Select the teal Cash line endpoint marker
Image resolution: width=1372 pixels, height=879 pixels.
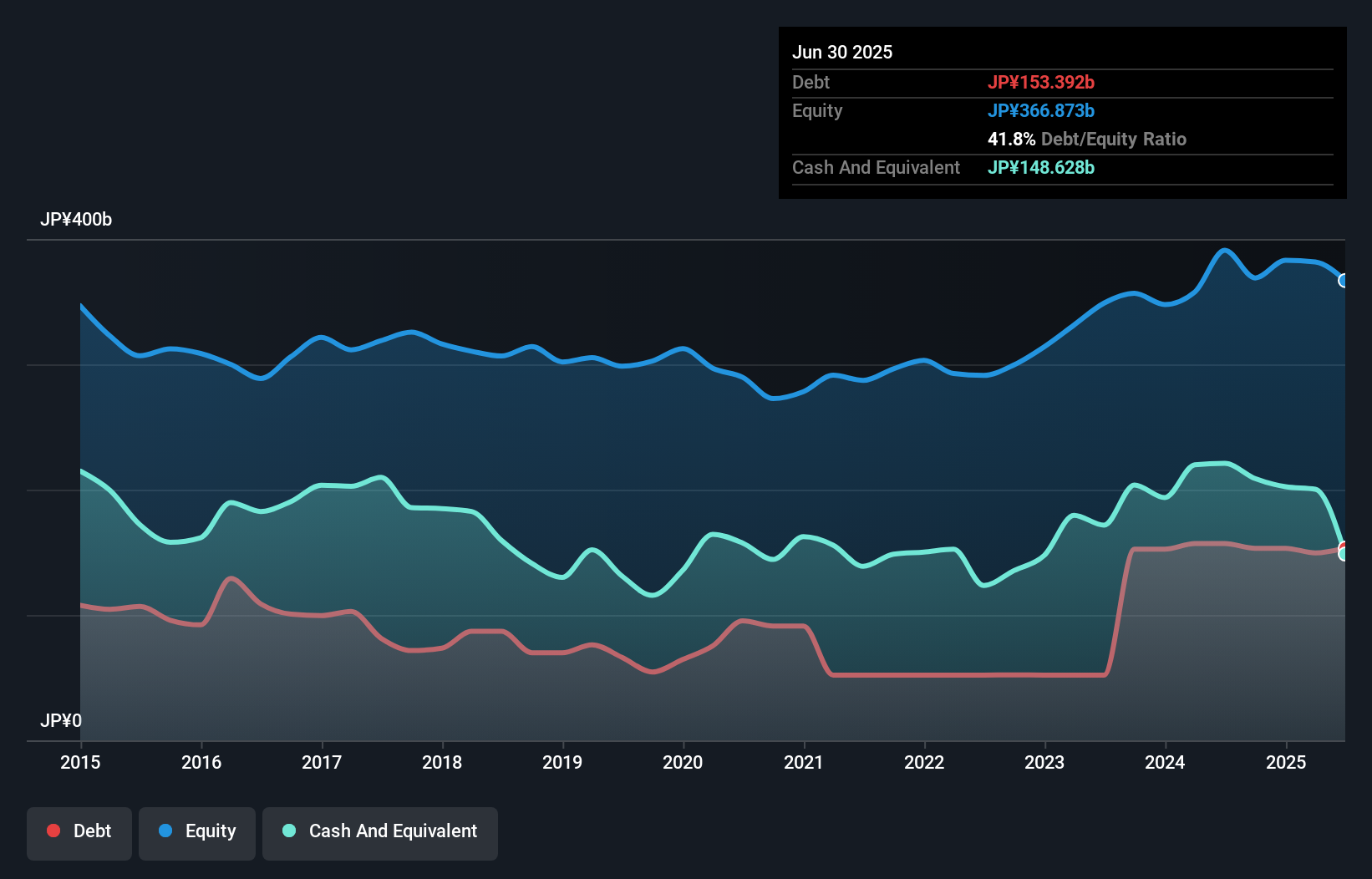coord(1344,554)
